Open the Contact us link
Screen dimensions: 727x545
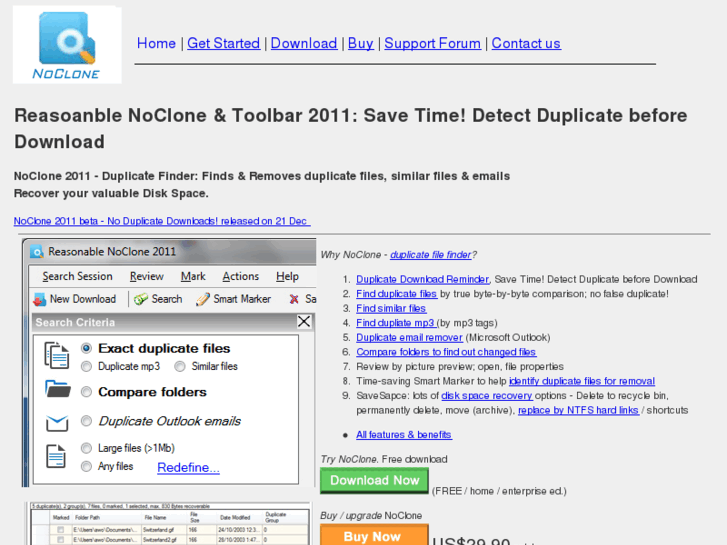(x=526, y=43)
